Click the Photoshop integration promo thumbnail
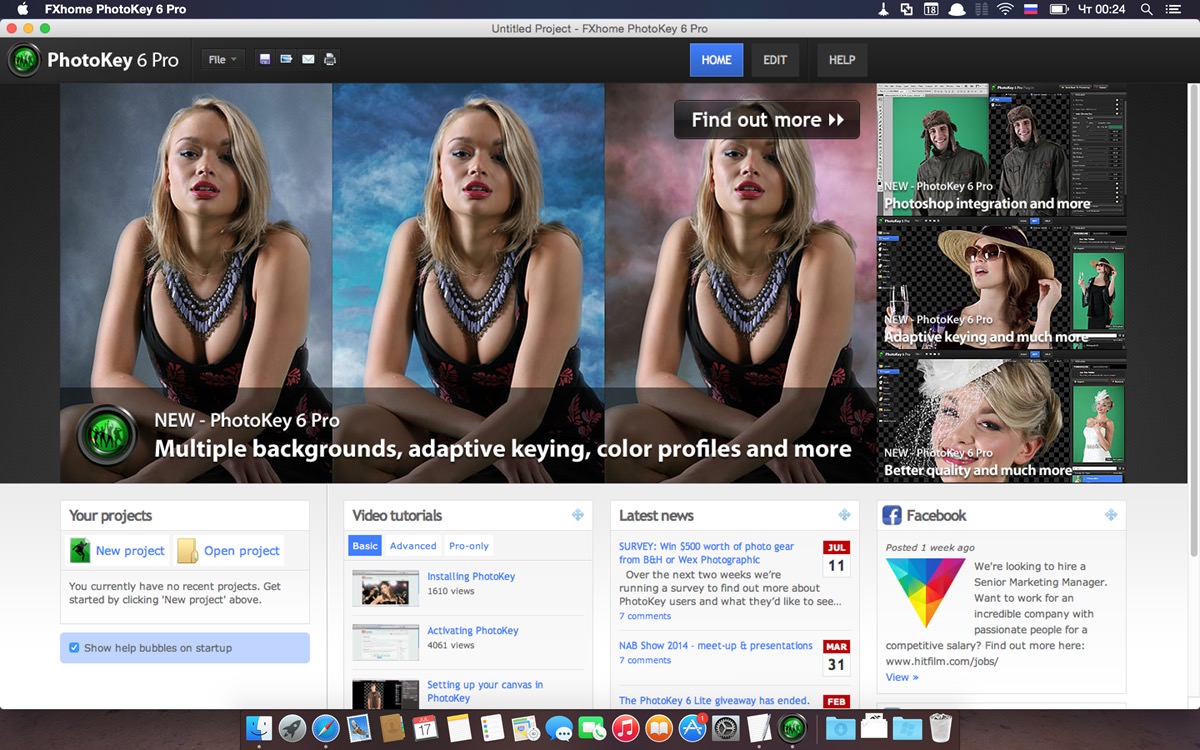1200x750 pixels. pos(1001,149)
